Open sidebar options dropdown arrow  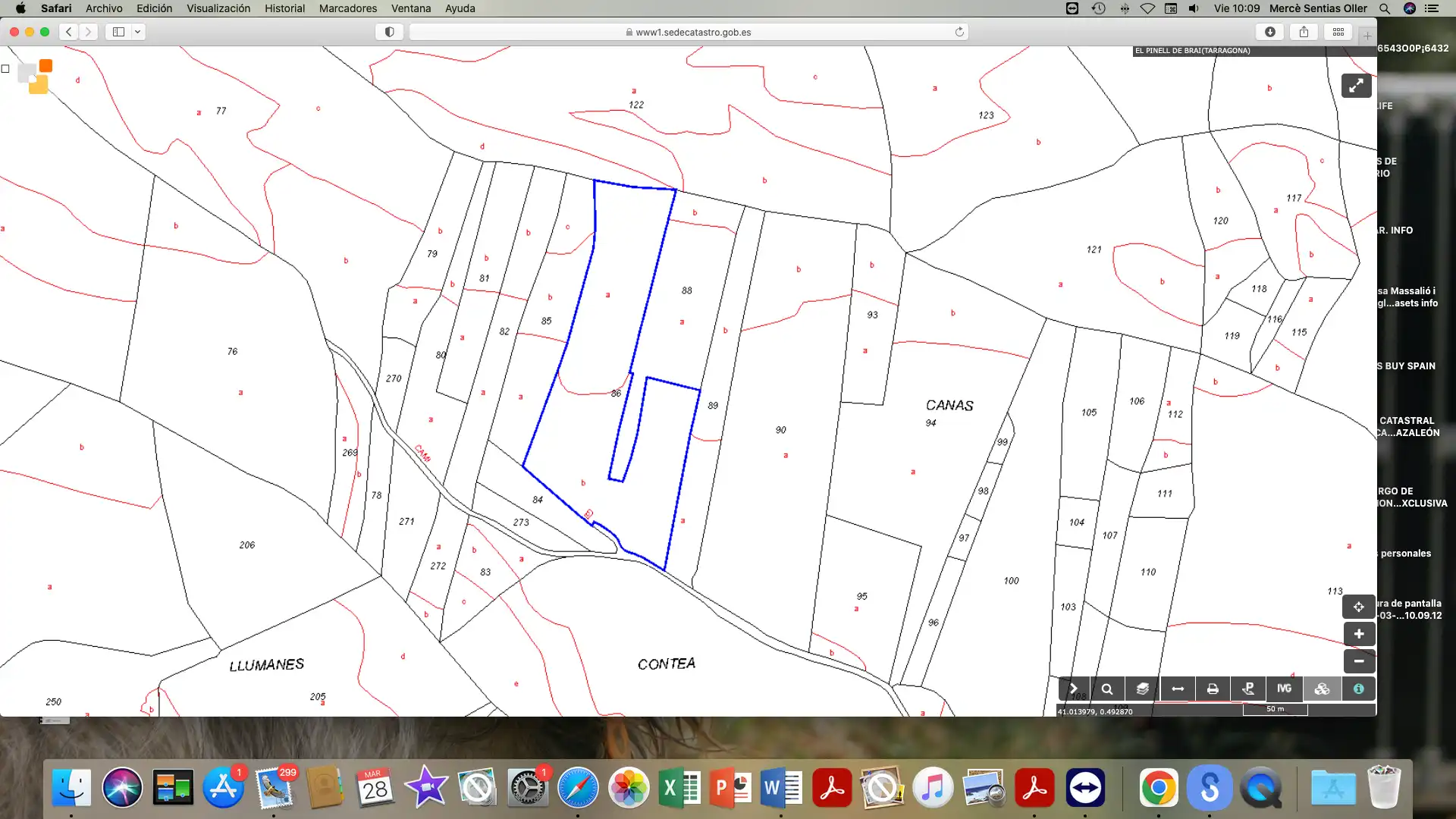pos(138,32)
